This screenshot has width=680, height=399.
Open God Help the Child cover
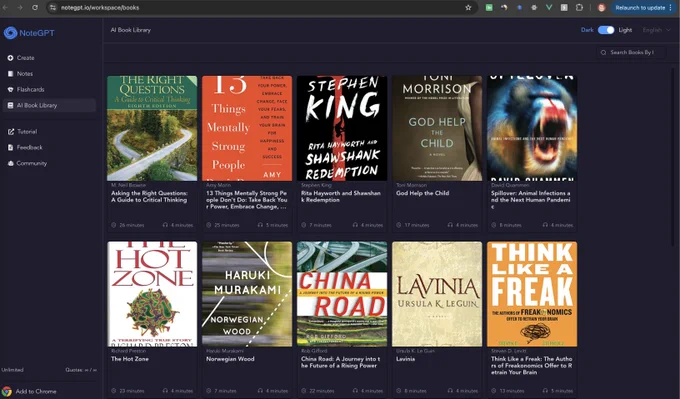click(x=437, y=128)
